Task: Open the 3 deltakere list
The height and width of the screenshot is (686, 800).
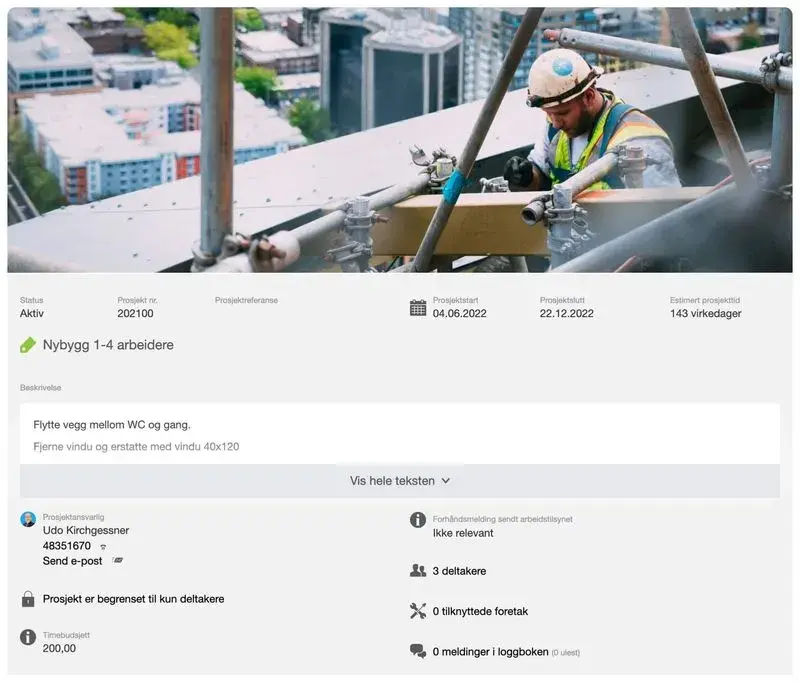Action: 461,570
